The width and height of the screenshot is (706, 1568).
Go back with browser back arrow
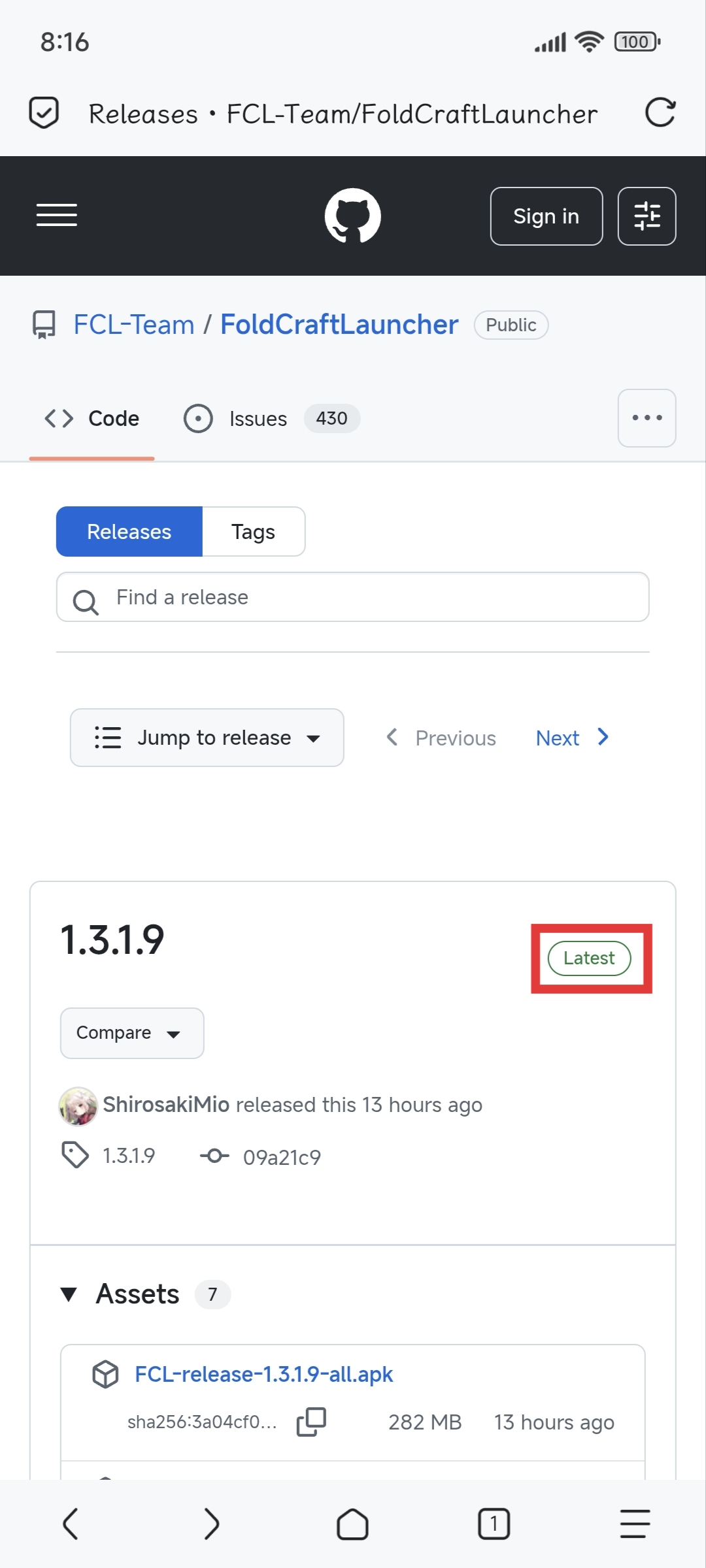tap(71, 1524)
